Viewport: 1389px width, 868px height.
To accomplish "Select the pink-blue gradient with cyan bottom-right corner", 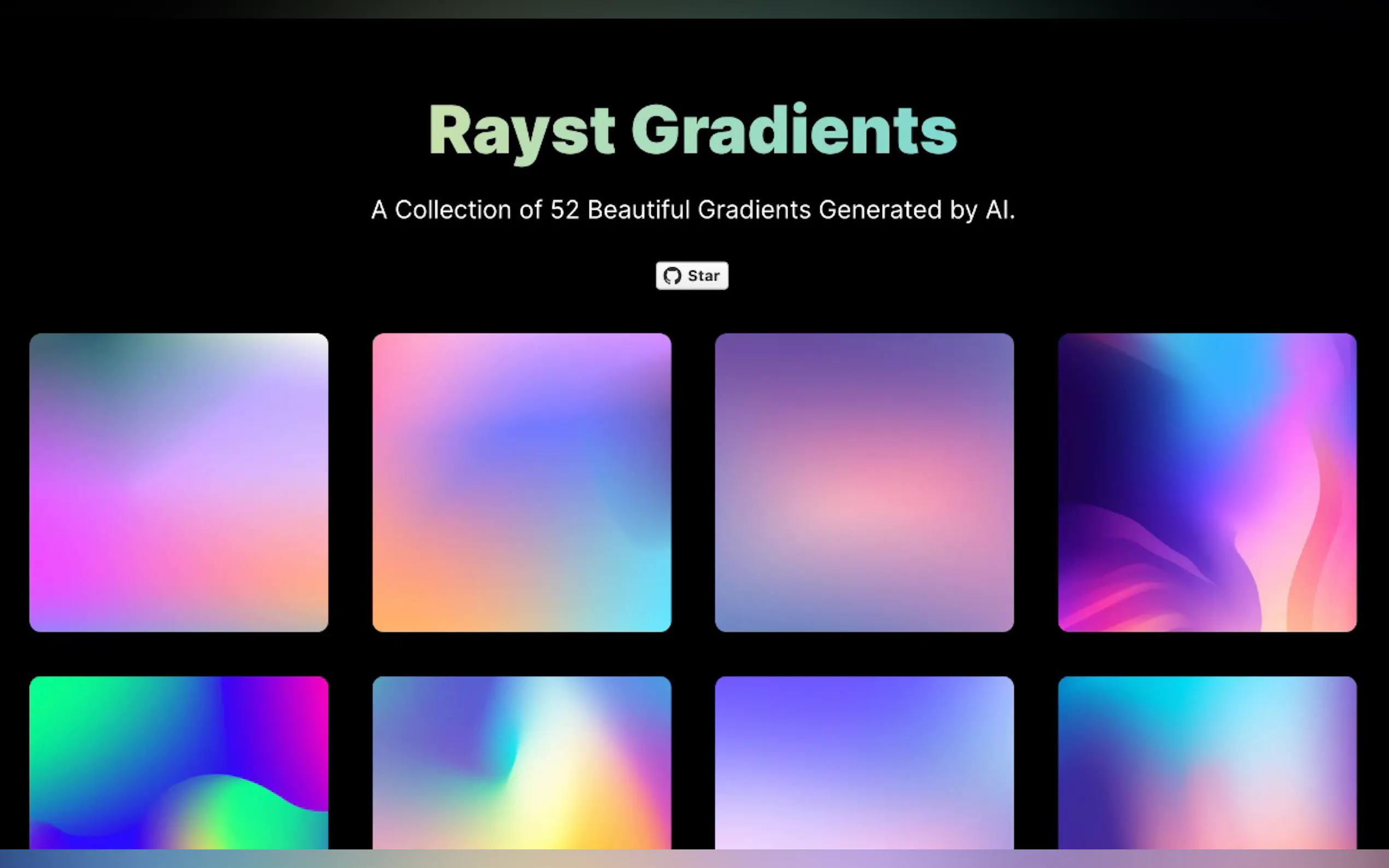I will tap(521, 482).
